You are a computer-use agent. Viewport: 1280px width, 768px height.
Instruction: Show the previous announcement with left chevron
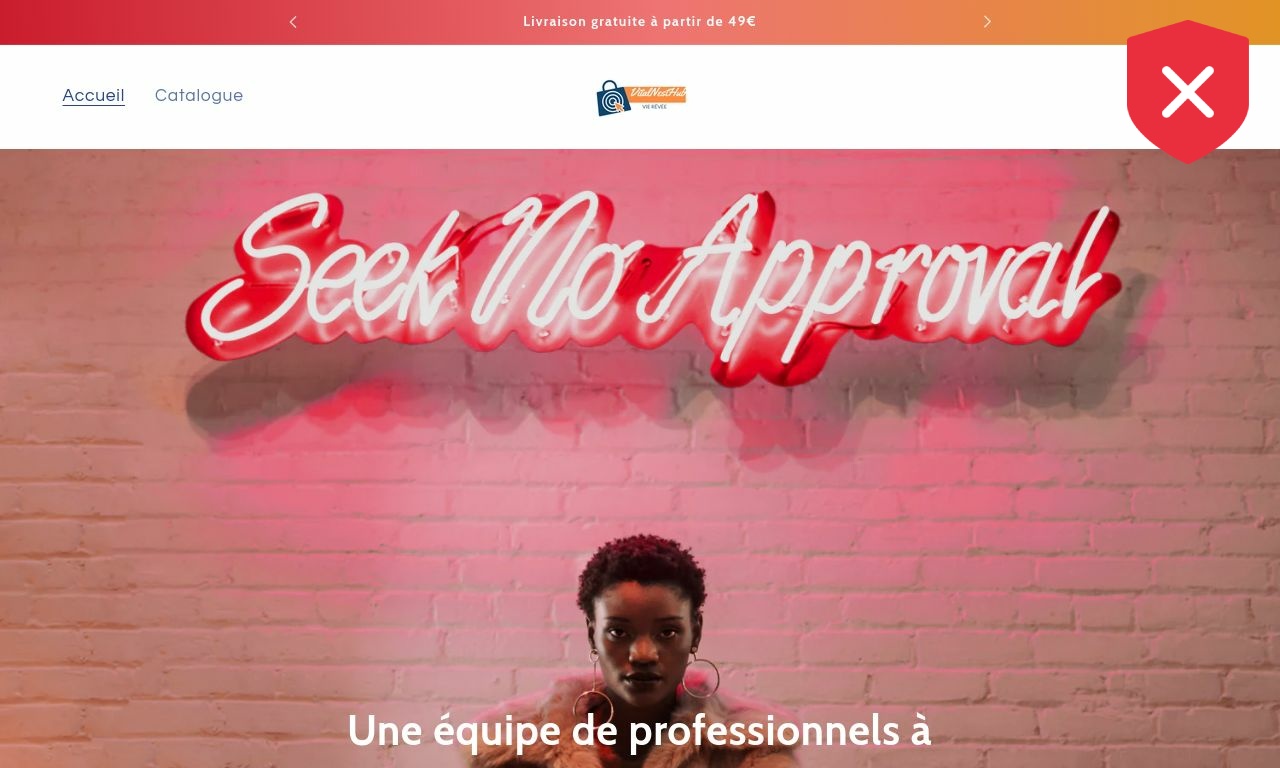tap(293, 22)
